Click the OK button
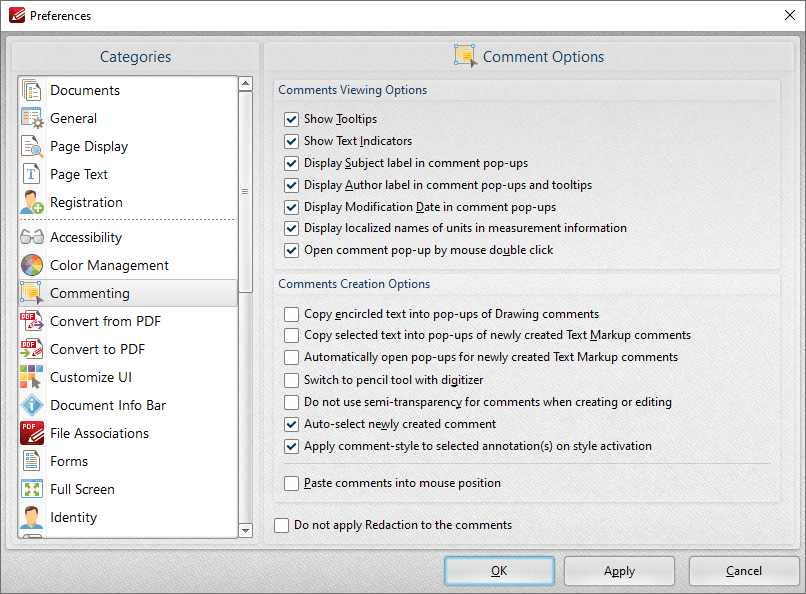Screen dimensions: 806x594 click(x=499, y=571)
